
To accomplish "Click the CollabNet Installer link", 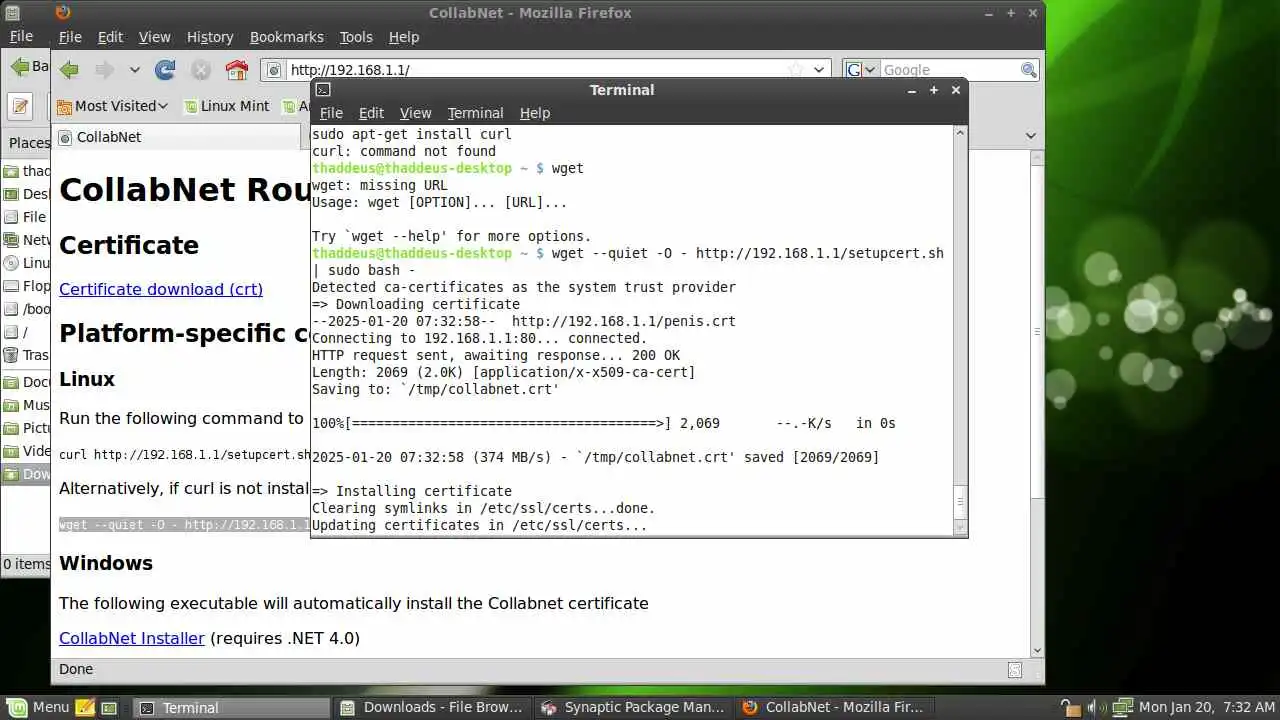I will point(132,638).
